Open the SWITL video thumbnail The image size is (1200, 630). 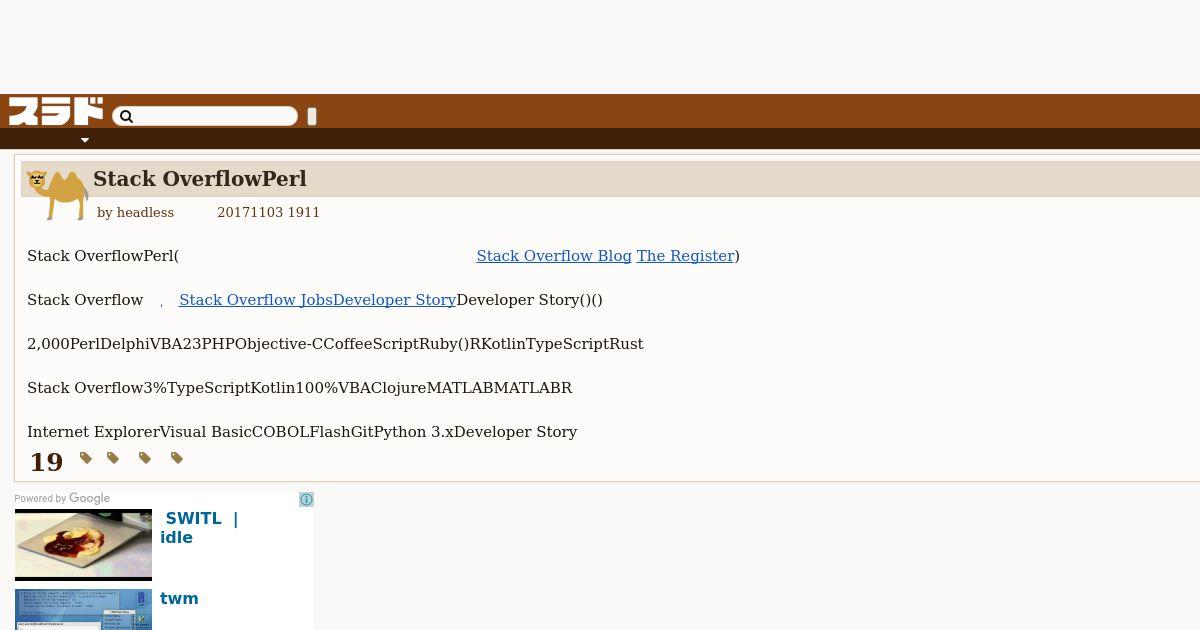(83, 544)
